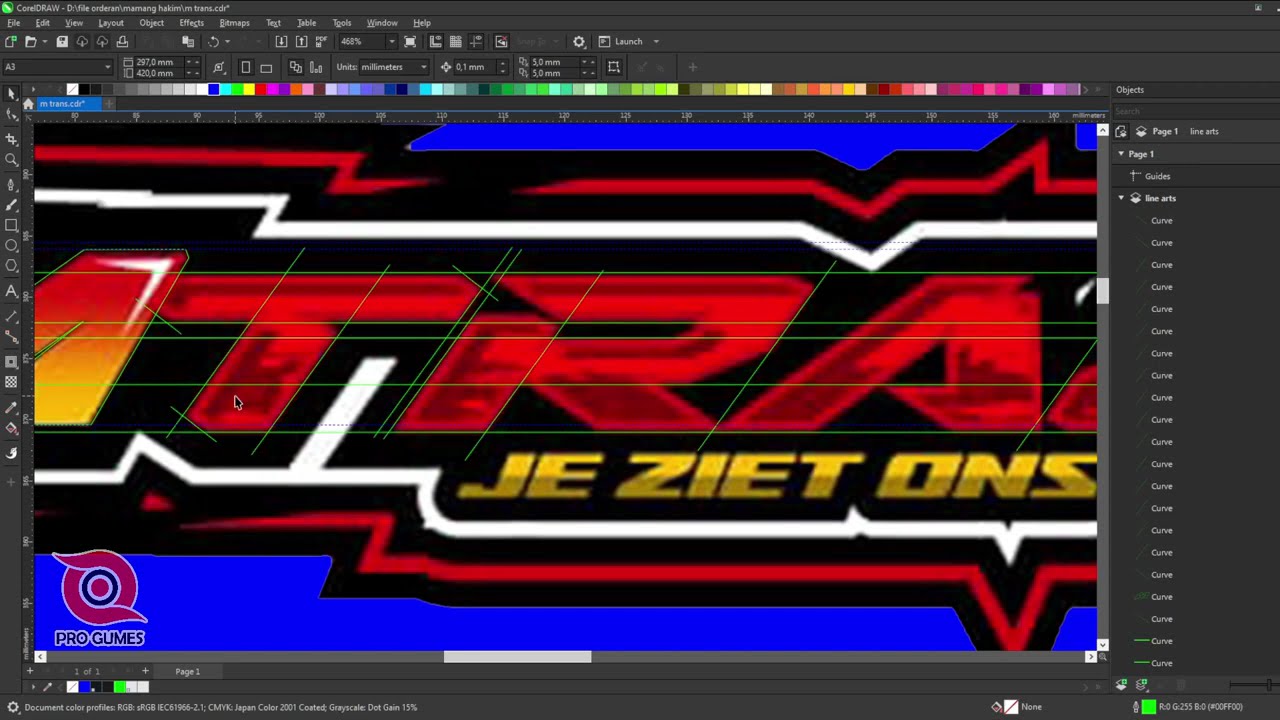1280x720 pixels.
Task: Collapse the line arts layer node
Action: coord(1121,198)
